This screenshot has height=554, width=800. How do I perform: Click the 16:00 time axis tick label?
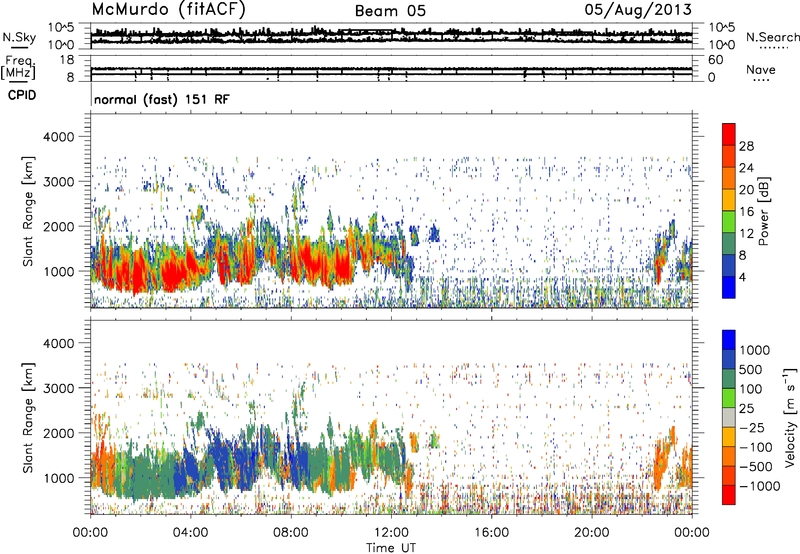click(491, 533)
